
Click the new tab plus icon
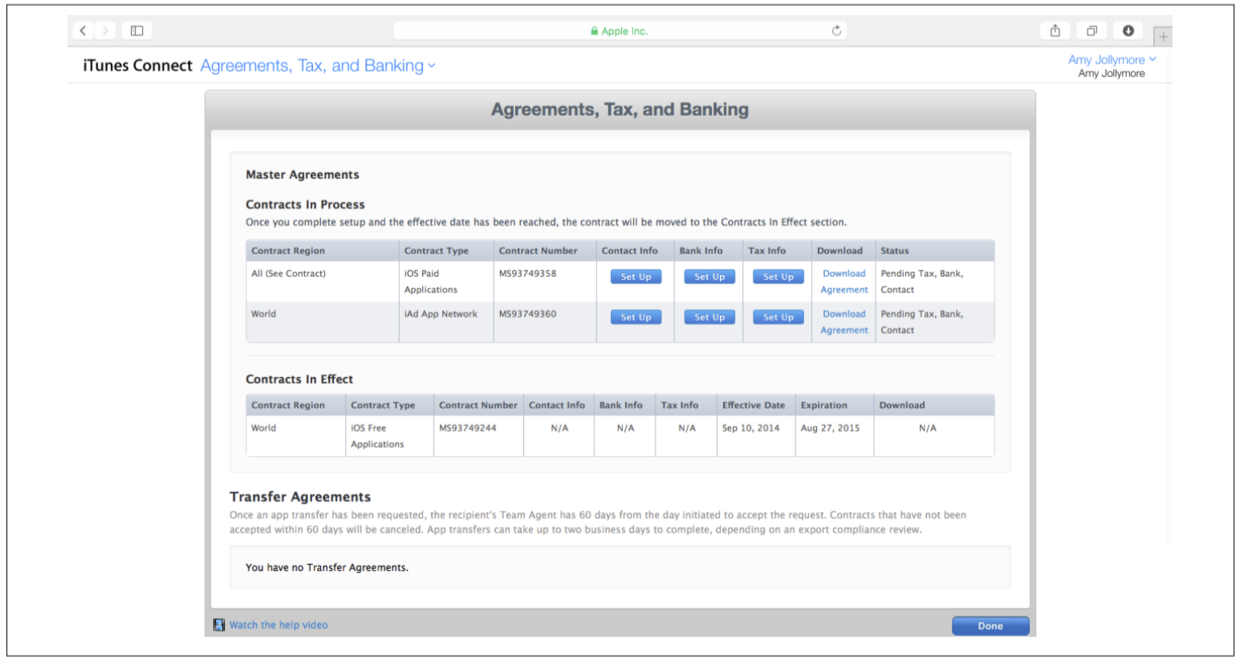coord(1162,37)
